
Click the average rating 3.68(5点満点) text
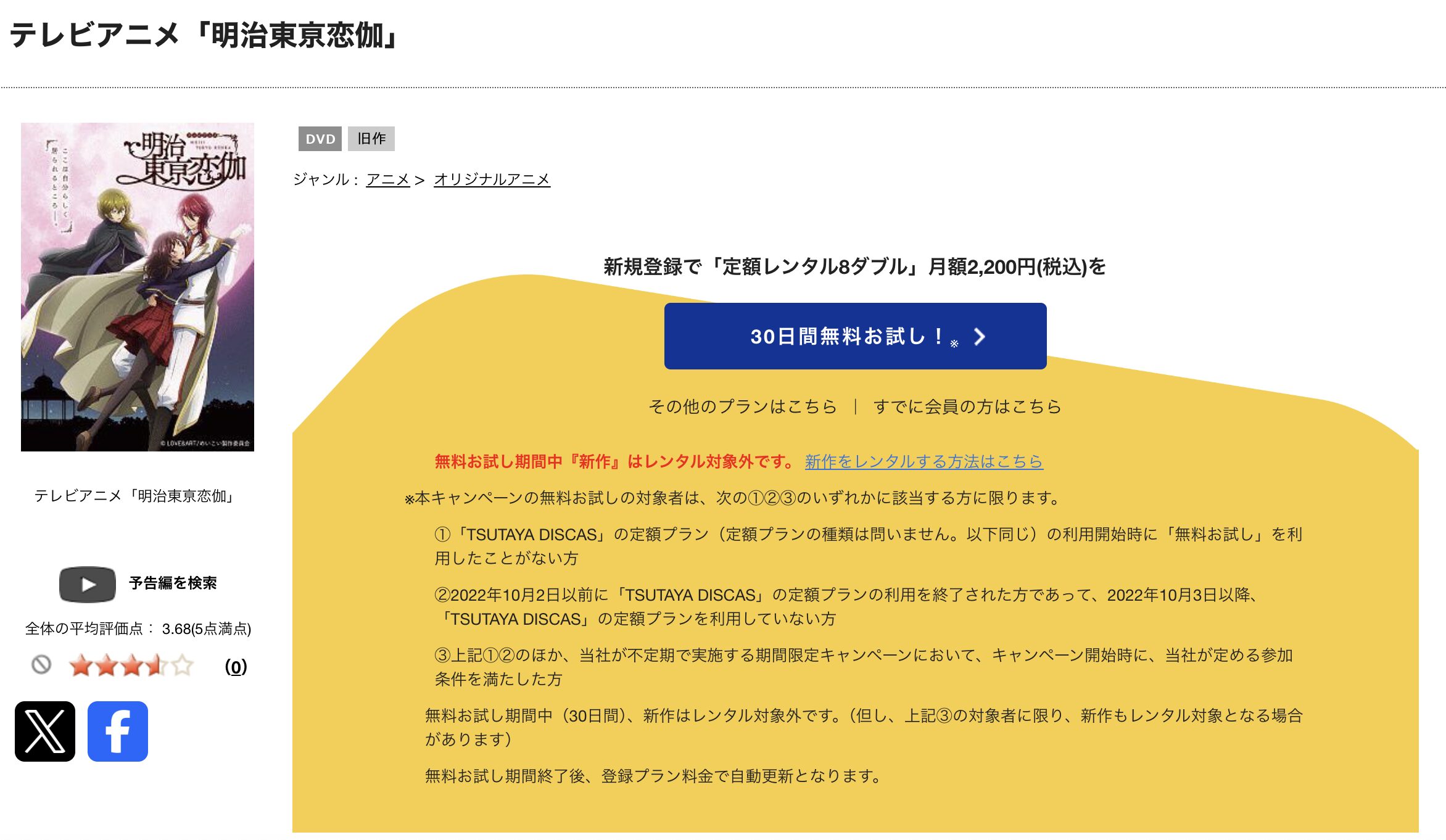(206, 629)
